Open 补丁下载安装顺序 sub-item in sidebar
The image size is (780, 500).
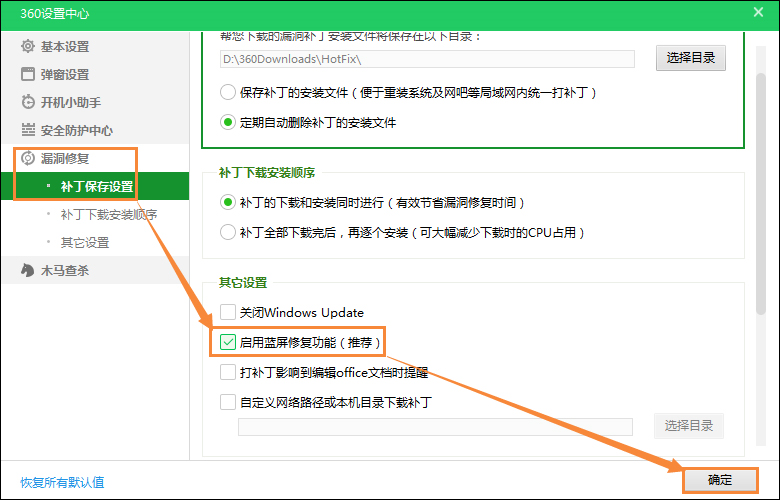108,214
